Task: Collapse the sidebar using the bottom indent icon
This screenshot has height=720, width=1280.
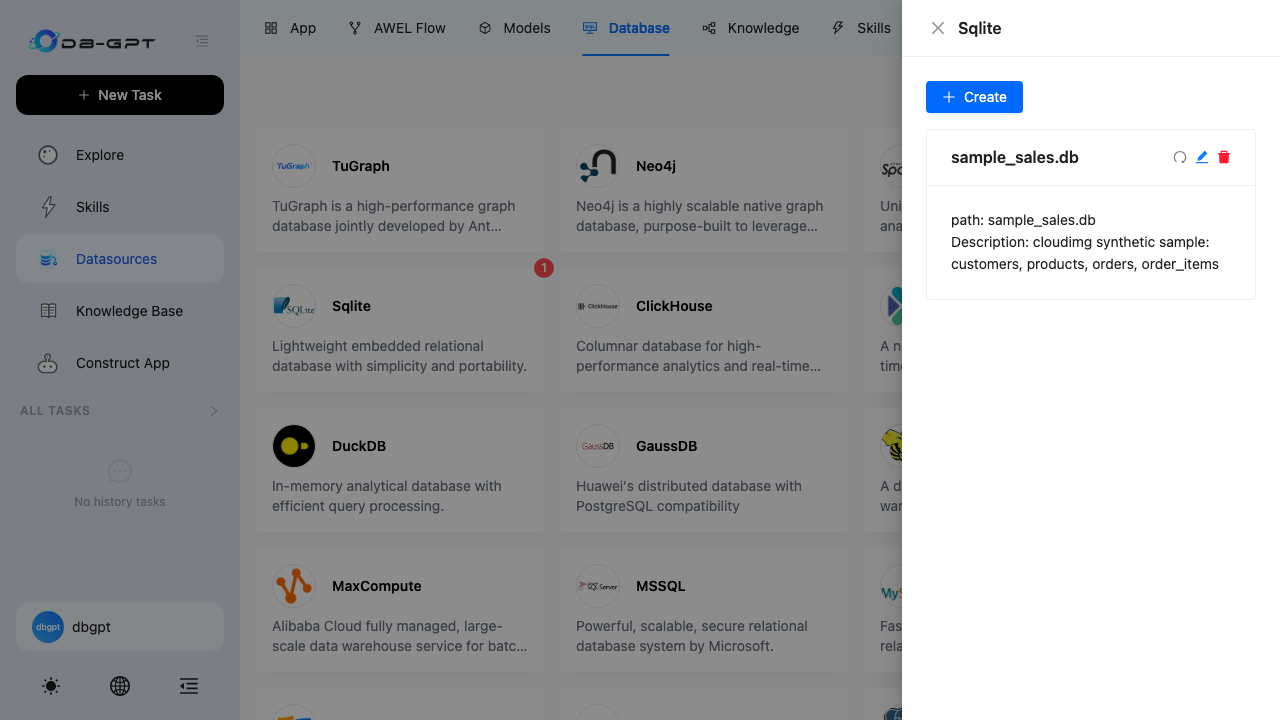Action: tap(189, 686)
